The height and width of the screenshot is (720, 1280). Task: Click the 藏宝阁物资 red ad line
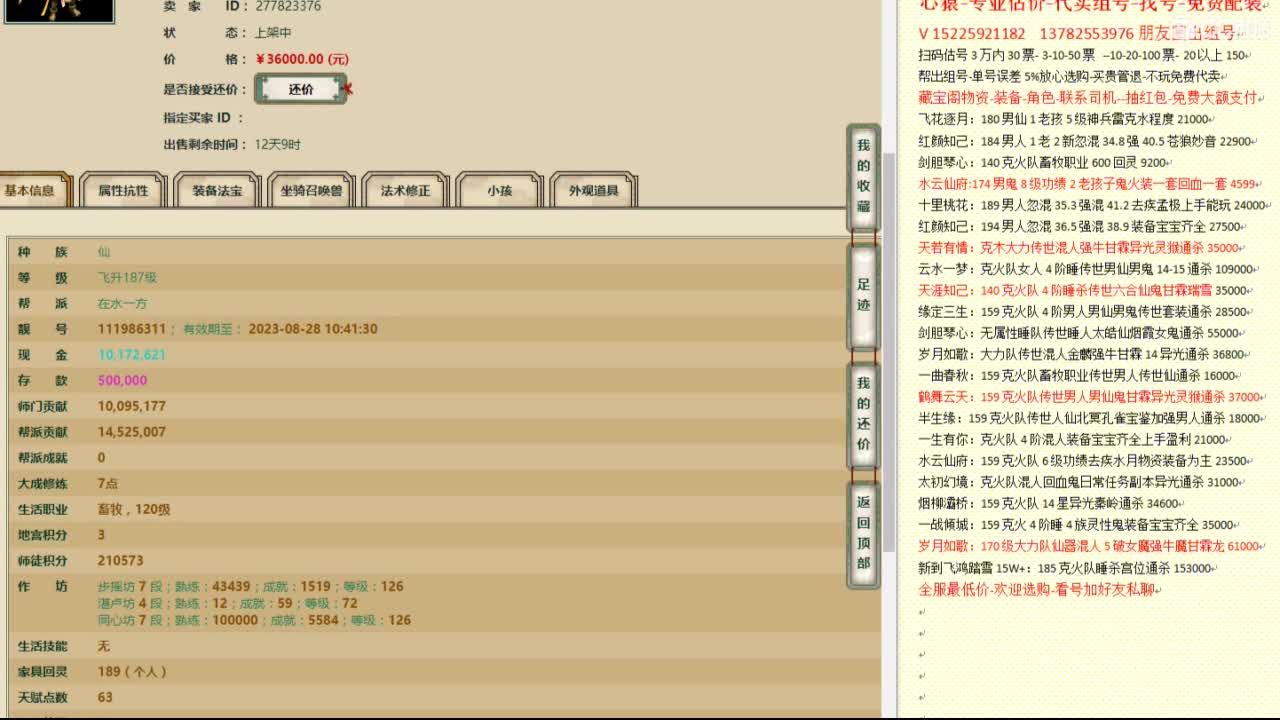pyautogui.click(x=1089, y=97)
